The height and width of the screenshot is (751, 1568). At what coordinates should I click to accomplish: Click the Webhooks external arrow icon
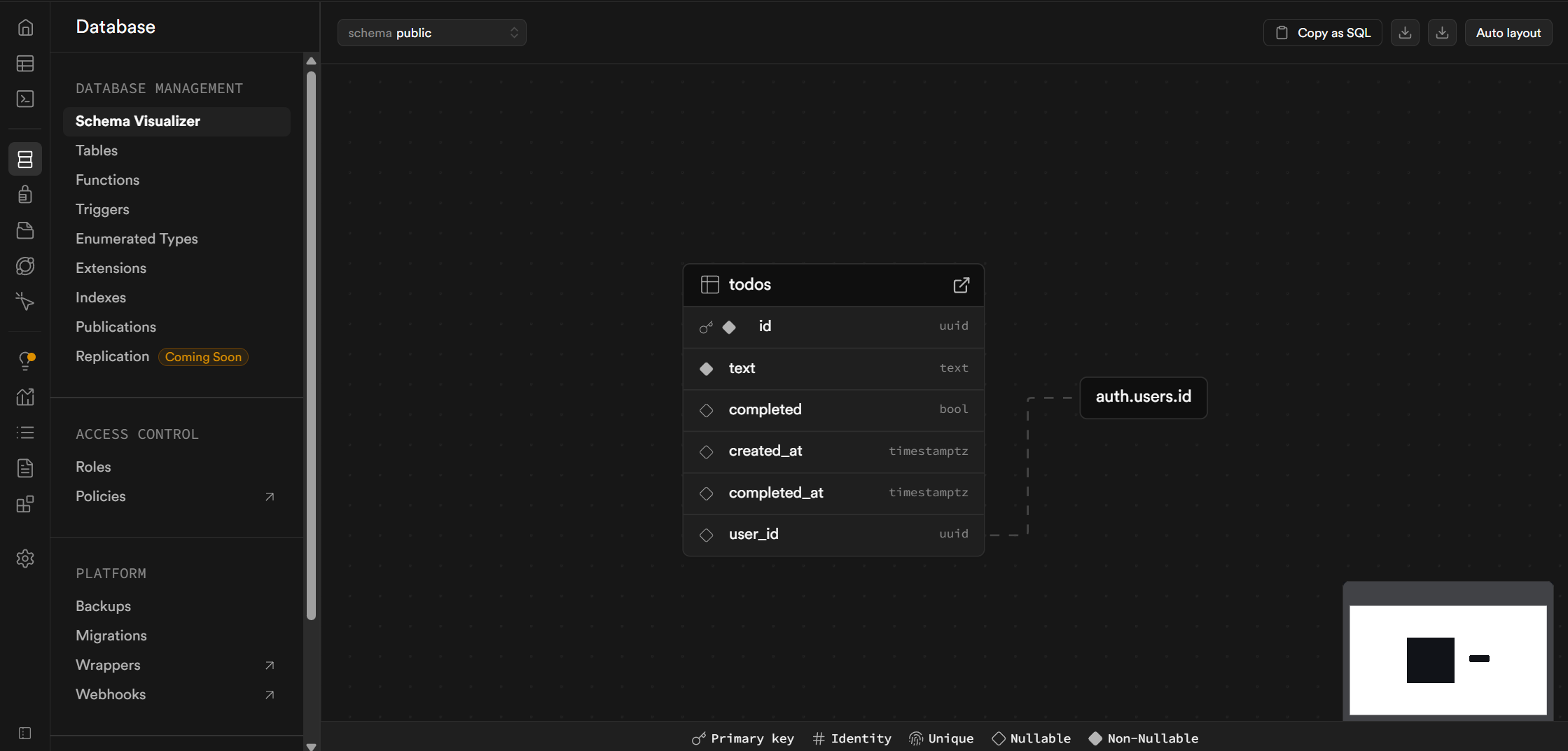click(x=270, y=695)
